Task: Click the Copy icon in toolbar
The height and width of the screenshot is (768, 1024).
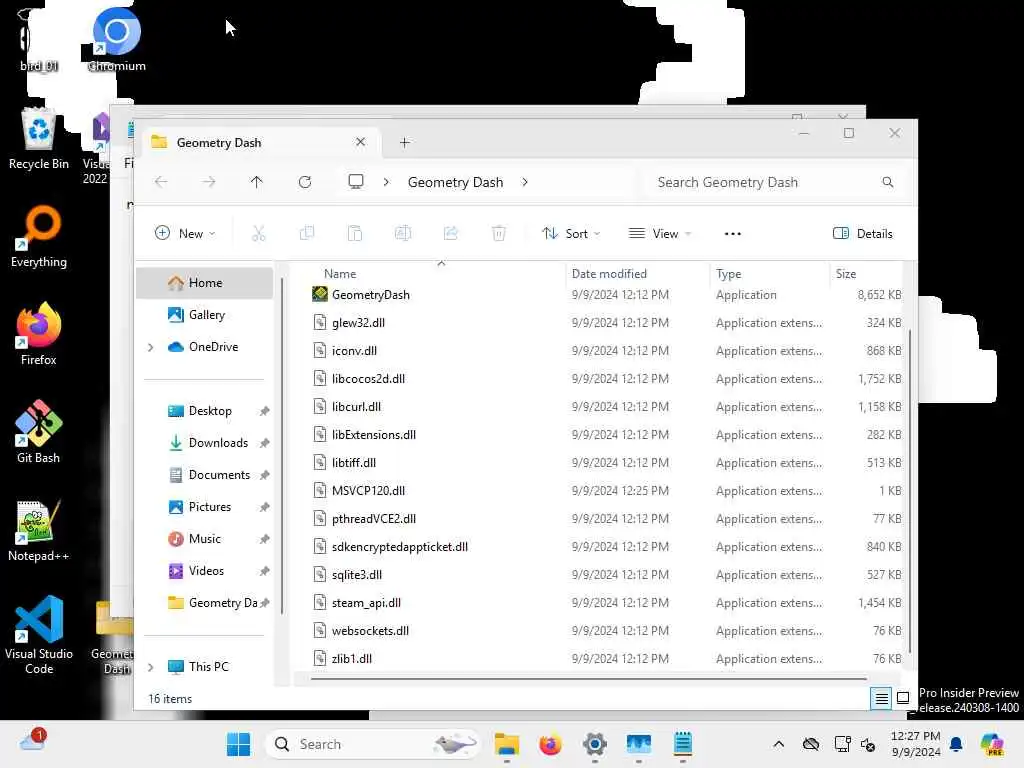Action: [x=307, y=233]
